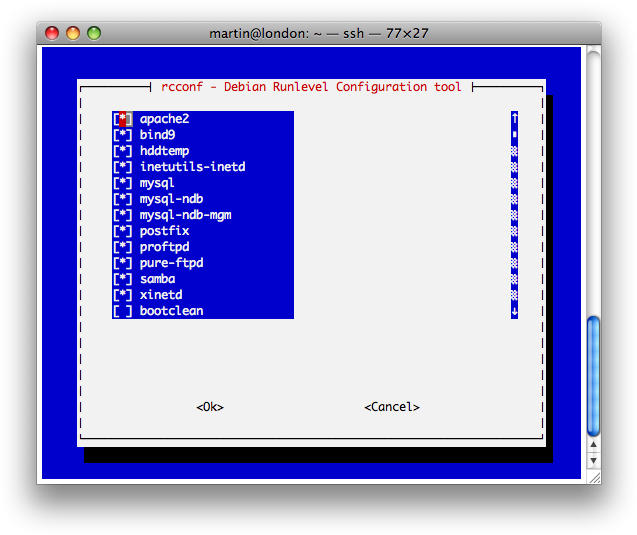This screenshot has width=637, height=535.
Task: Select the hddtemp list entry text
Action: click(x=165, y=151)
